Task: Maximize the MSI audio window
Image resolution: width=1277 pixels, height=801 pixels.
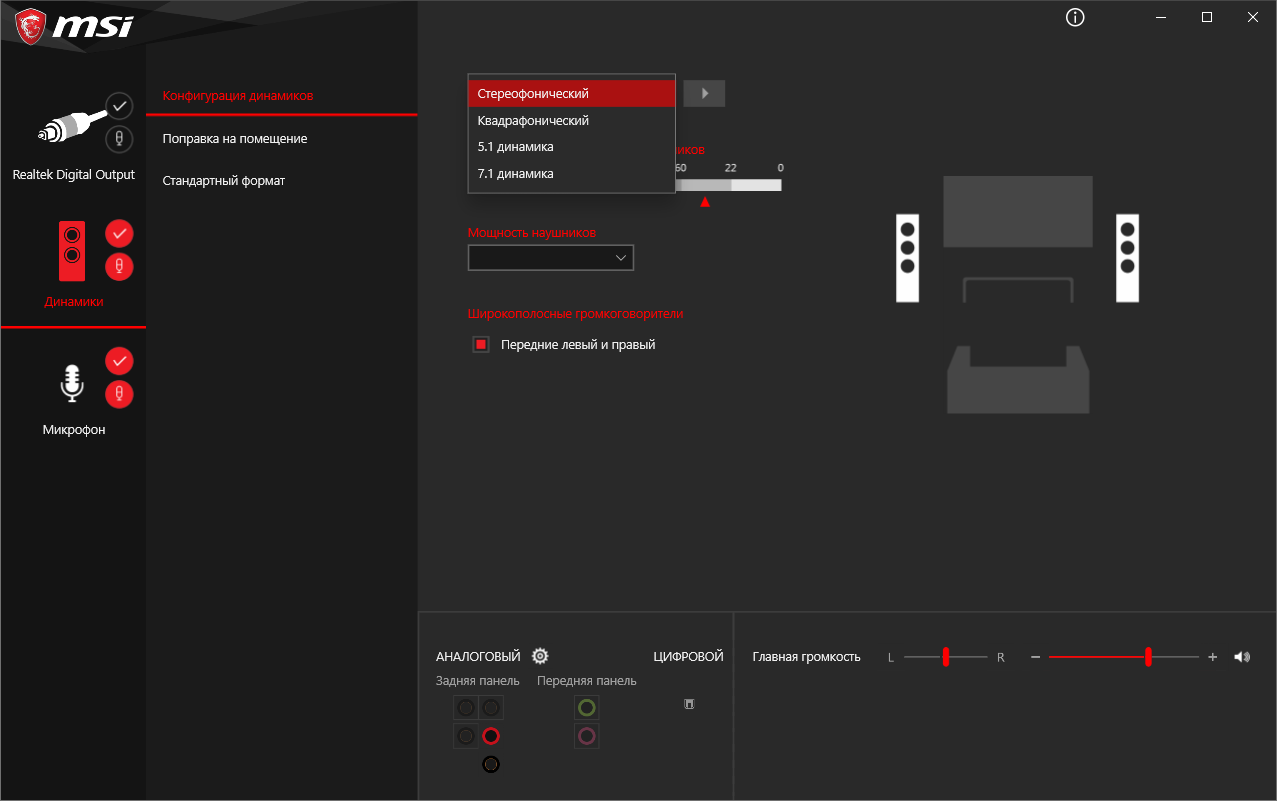Action: (x=1207, y=17)
